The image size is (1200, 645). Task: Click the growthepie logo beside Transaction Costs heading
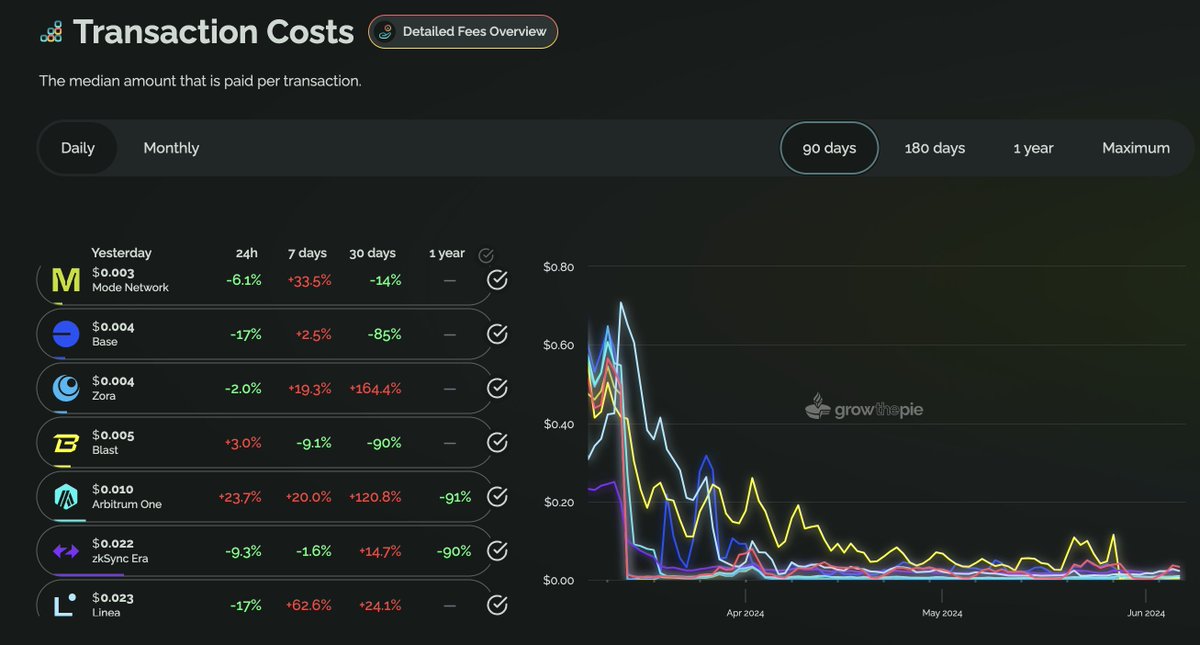click(51, 31)
